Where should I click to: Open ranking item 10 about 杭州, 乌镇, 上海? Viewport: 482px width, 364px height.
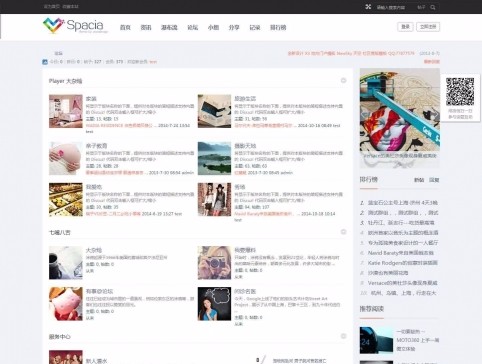[403, 293]
